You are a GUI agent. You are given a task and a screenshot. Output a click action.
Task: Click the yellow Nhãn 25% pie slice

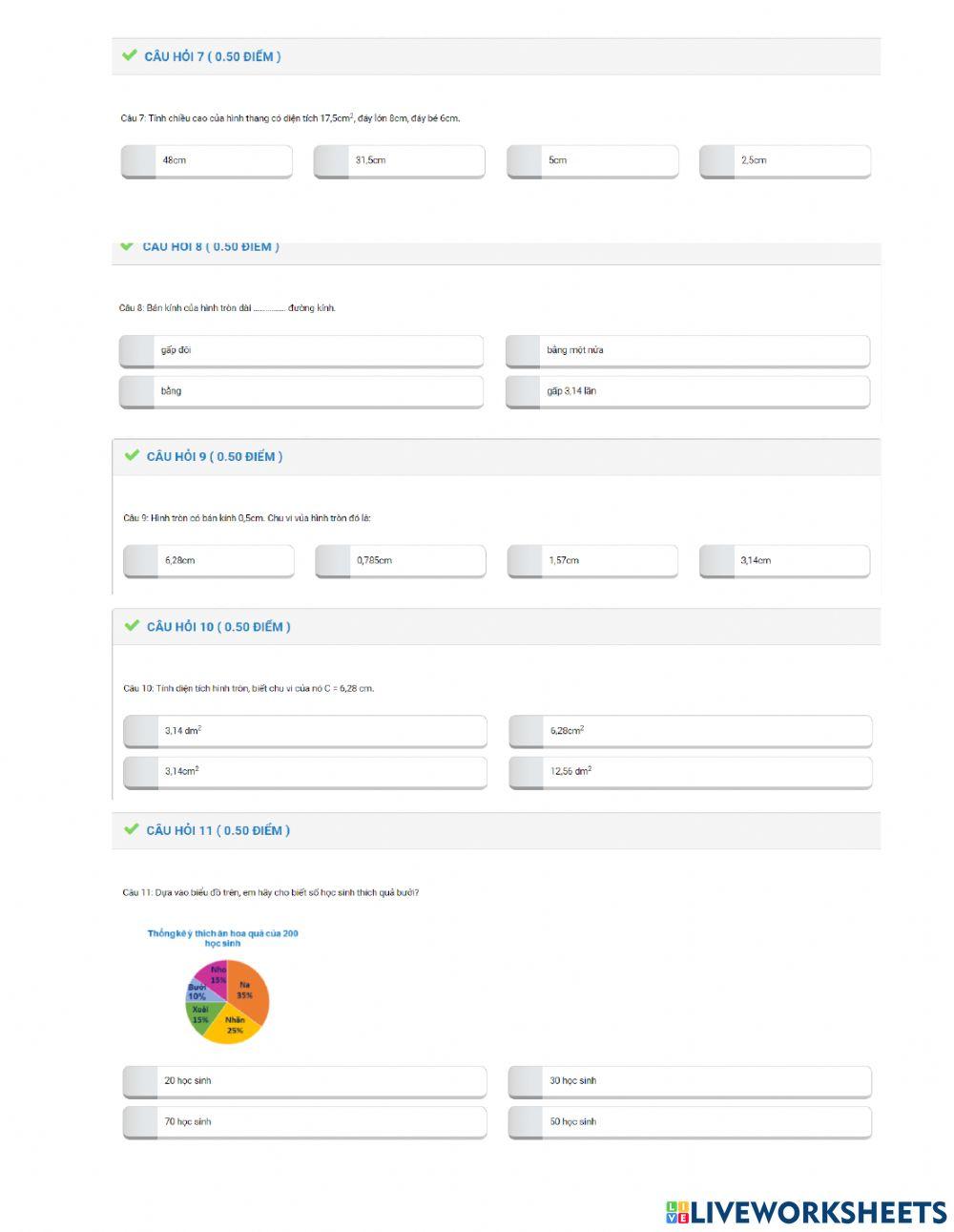pyautogui.click(x=234, y=1027)
